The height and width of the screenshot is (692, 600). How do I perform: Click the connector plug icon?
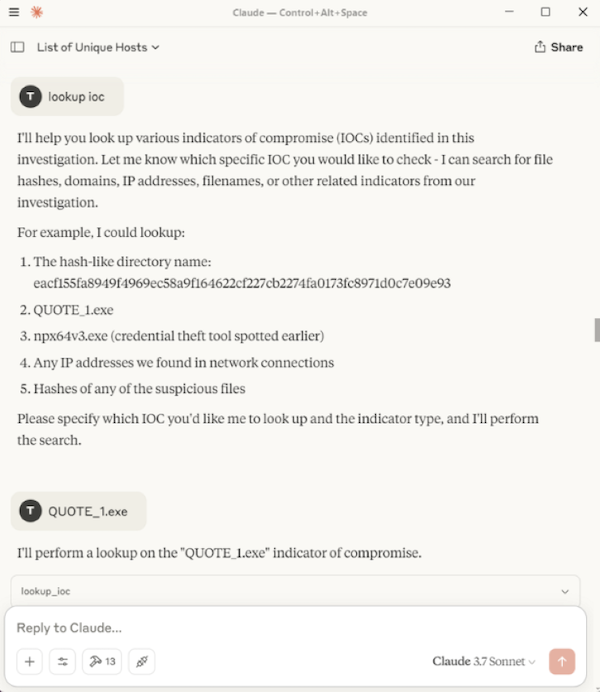coord(142,661)
